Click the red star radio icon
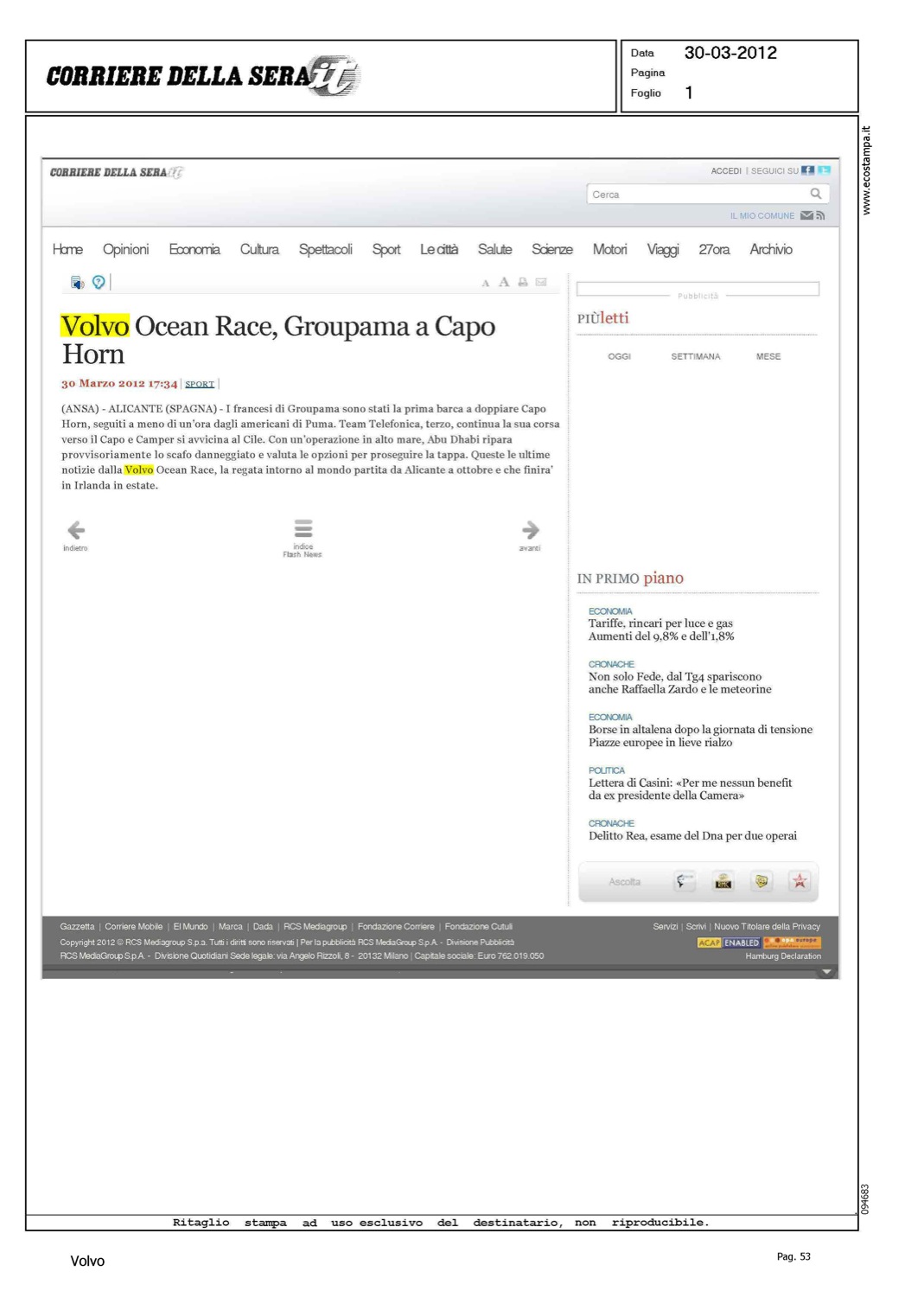924x1297 pixels. tap(800, 881)
